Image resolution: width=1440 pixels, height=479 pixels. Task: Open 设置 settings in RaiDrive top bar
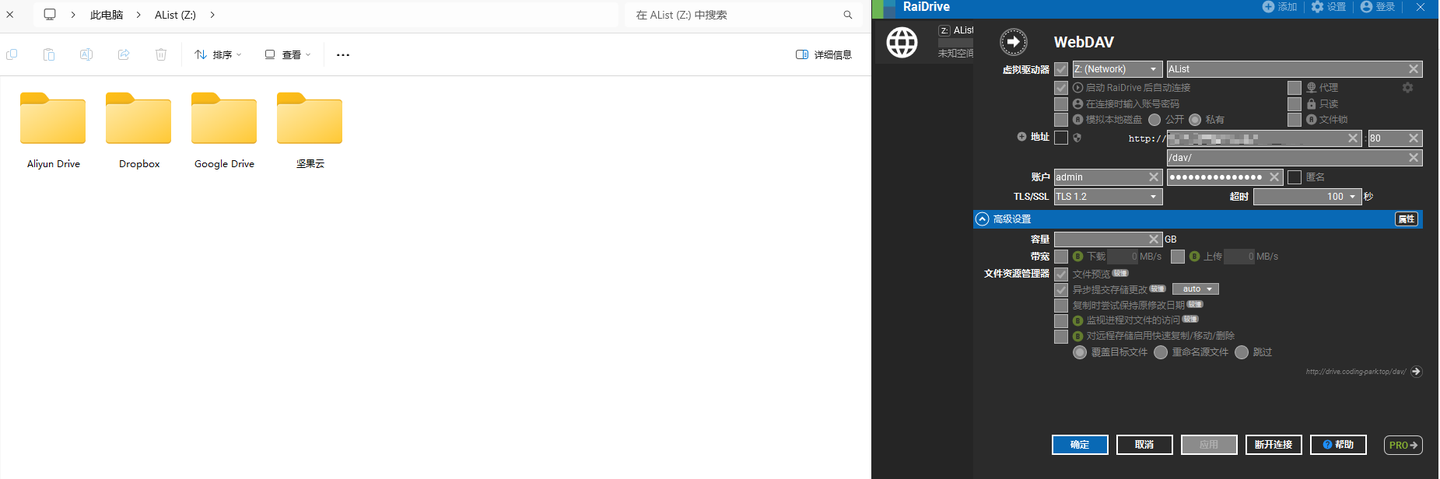pos(1329,7)
